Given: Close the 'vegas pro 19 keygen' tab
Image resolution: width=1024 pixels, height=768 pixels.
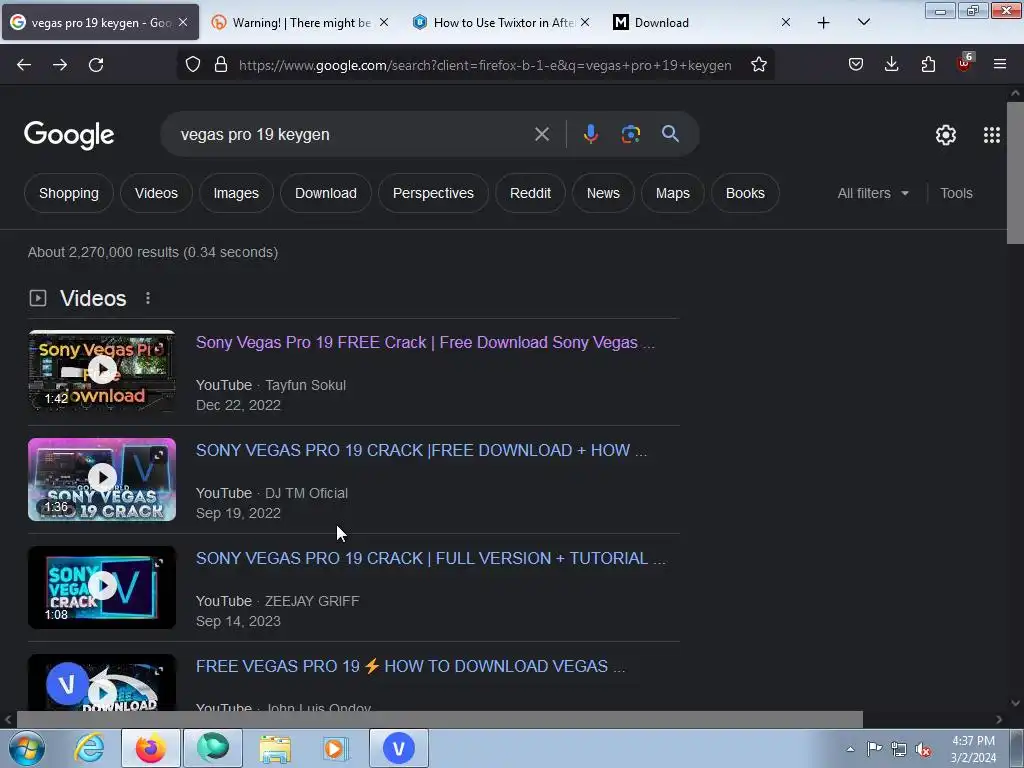Looking at the screenshot, I should (184, 23).
